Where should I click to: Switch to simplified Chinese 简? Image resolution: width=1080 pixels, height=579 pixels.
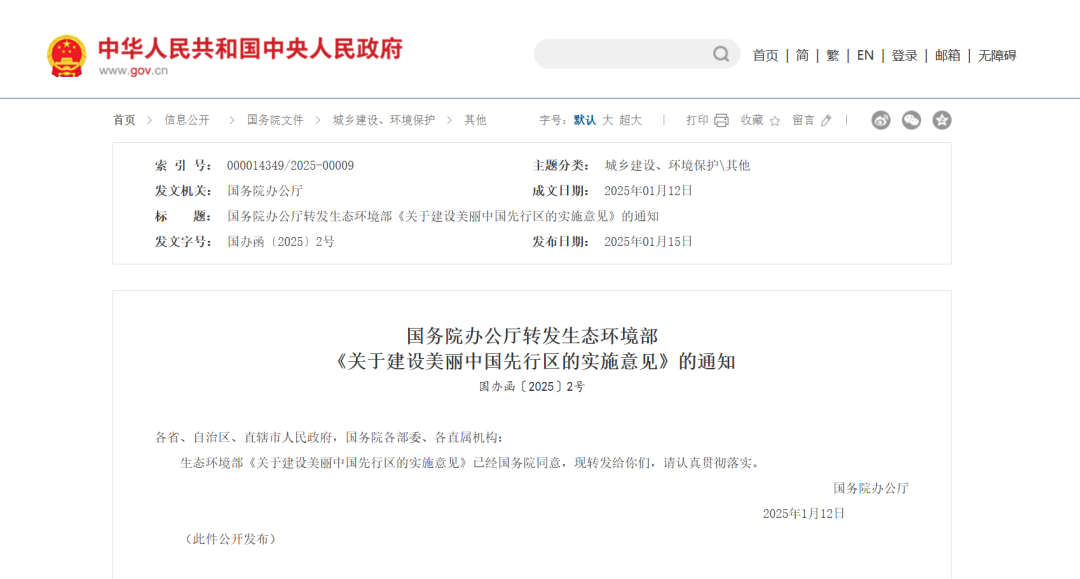[x=802, y=56]
